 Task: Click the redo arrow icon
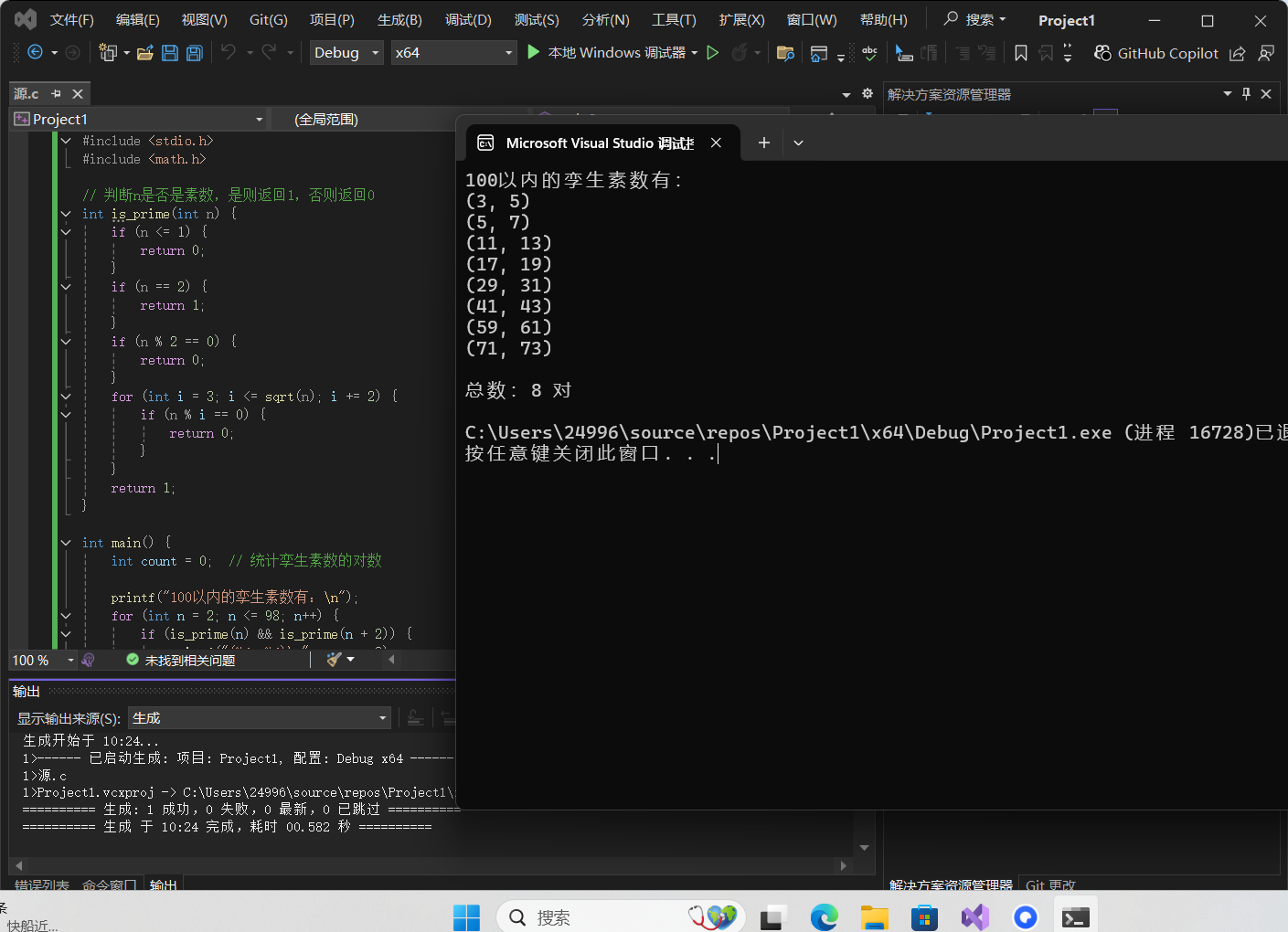coord(269,52)
